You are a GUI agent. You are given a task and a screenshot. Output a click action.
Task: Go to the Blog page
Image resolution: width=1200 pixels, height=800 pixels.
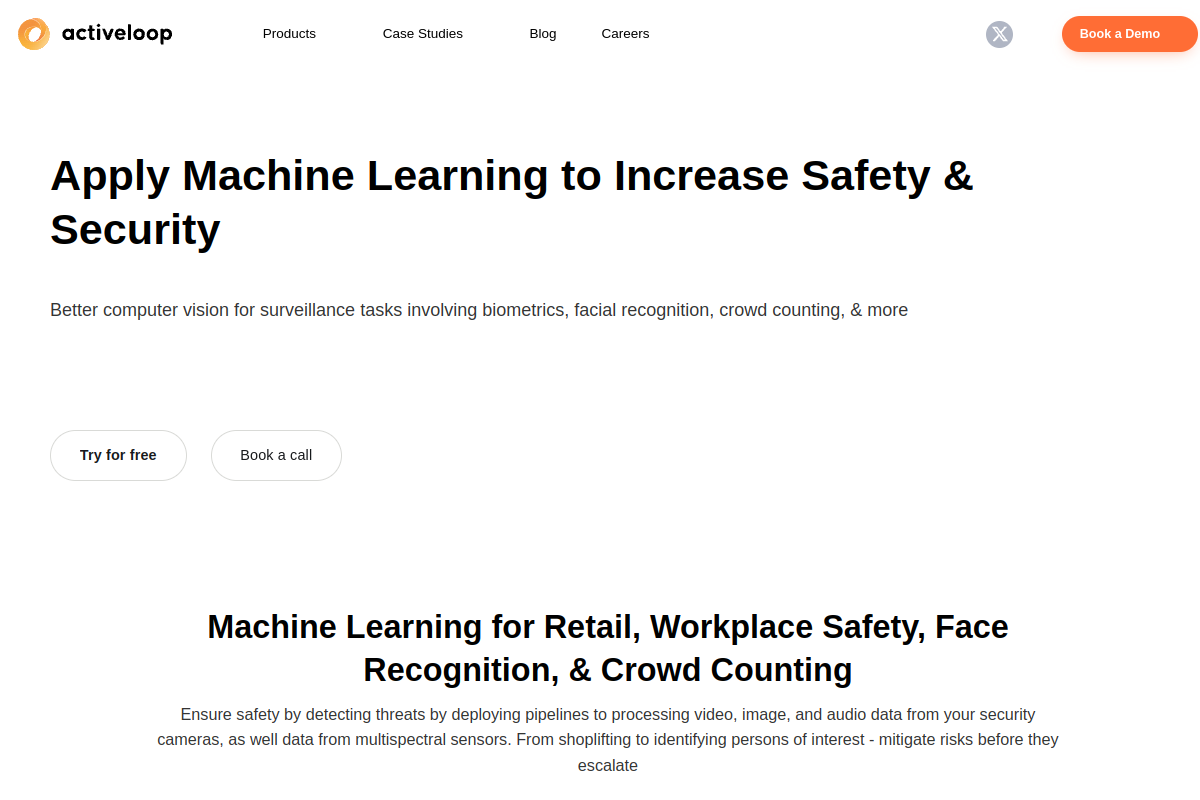[543, 34]
